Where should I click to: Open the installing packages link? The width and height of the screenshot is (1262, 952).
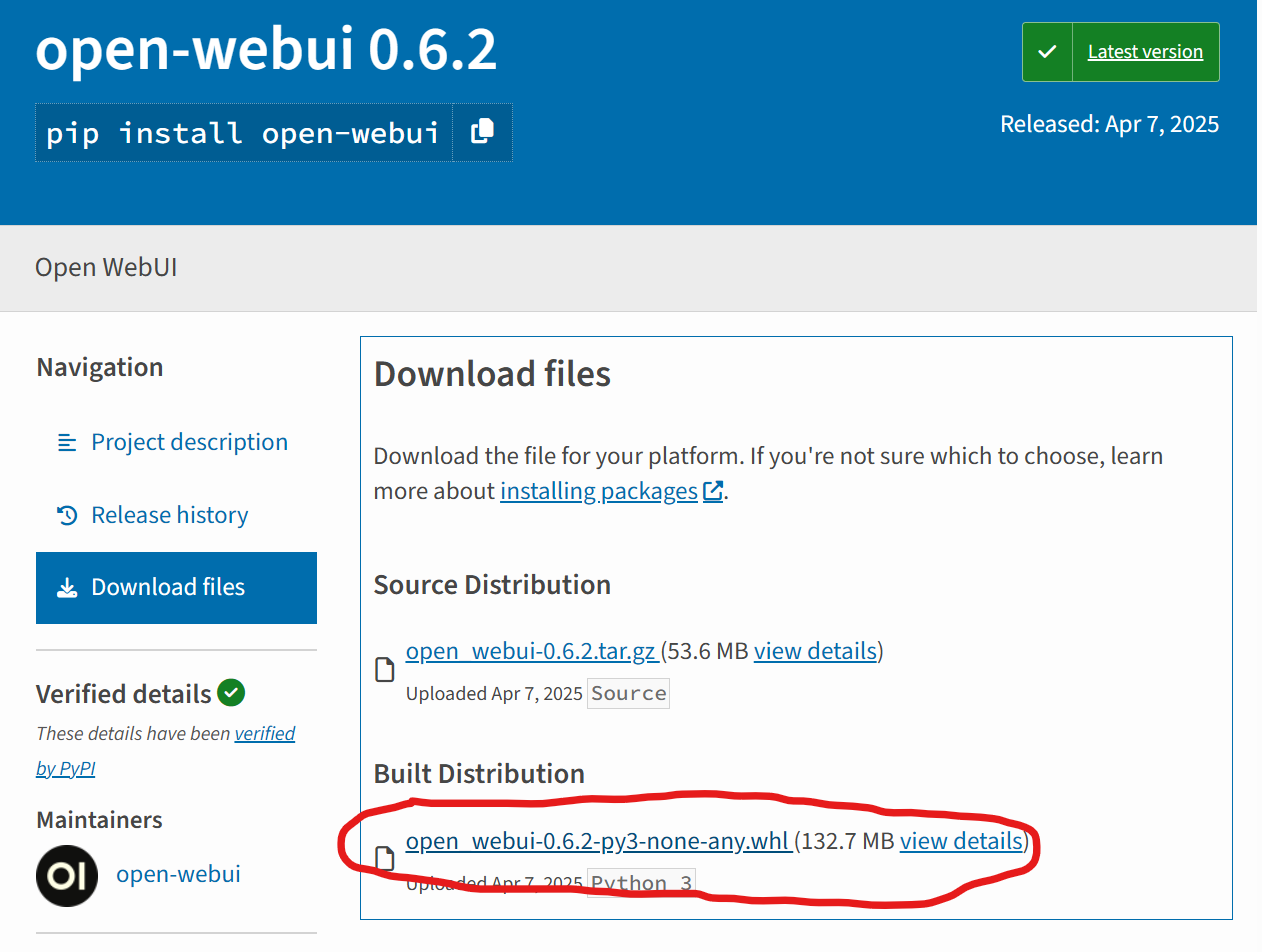coord(599,491)
